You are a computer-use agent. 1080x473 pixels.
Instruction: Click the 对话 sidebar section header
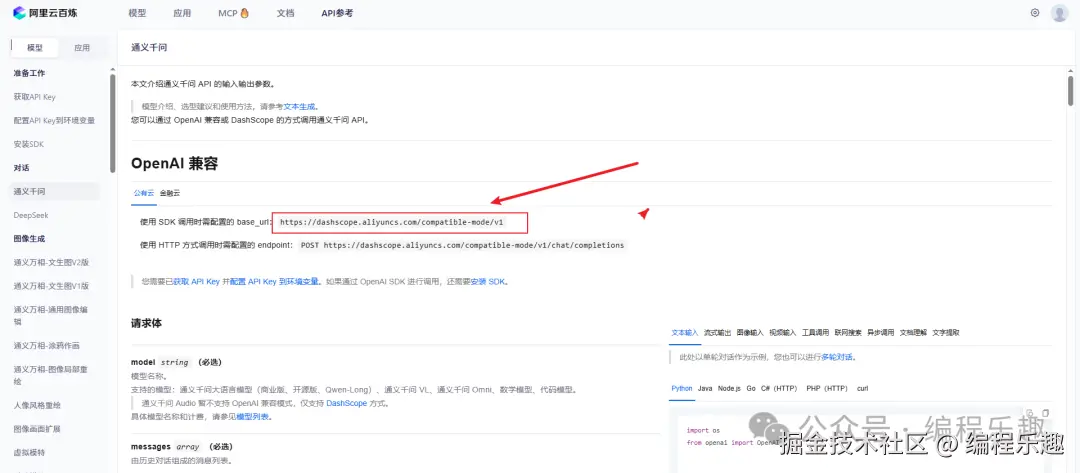coord(21,168)
